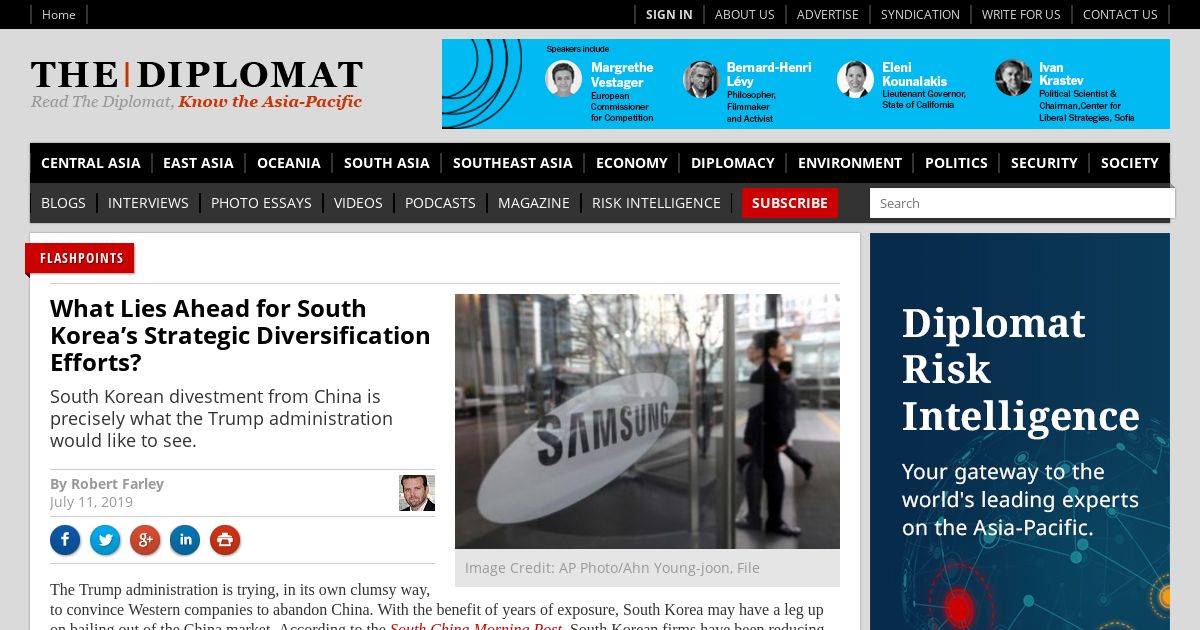Browse the Economy section

pyautogui.click(x=632, y=163)
